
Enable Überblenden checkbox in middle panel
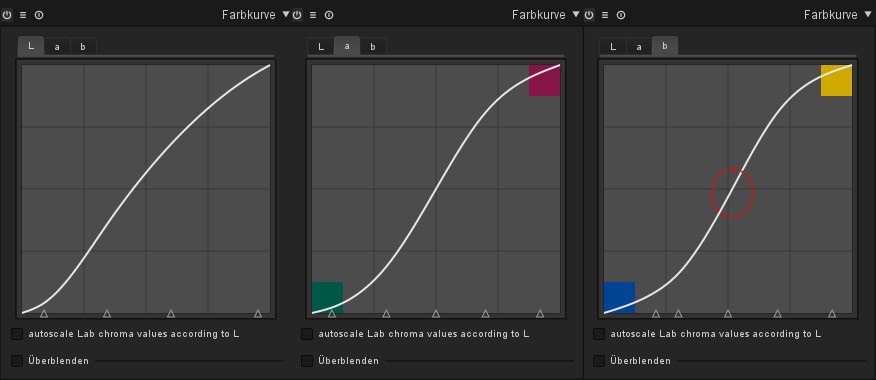(307, 361)
